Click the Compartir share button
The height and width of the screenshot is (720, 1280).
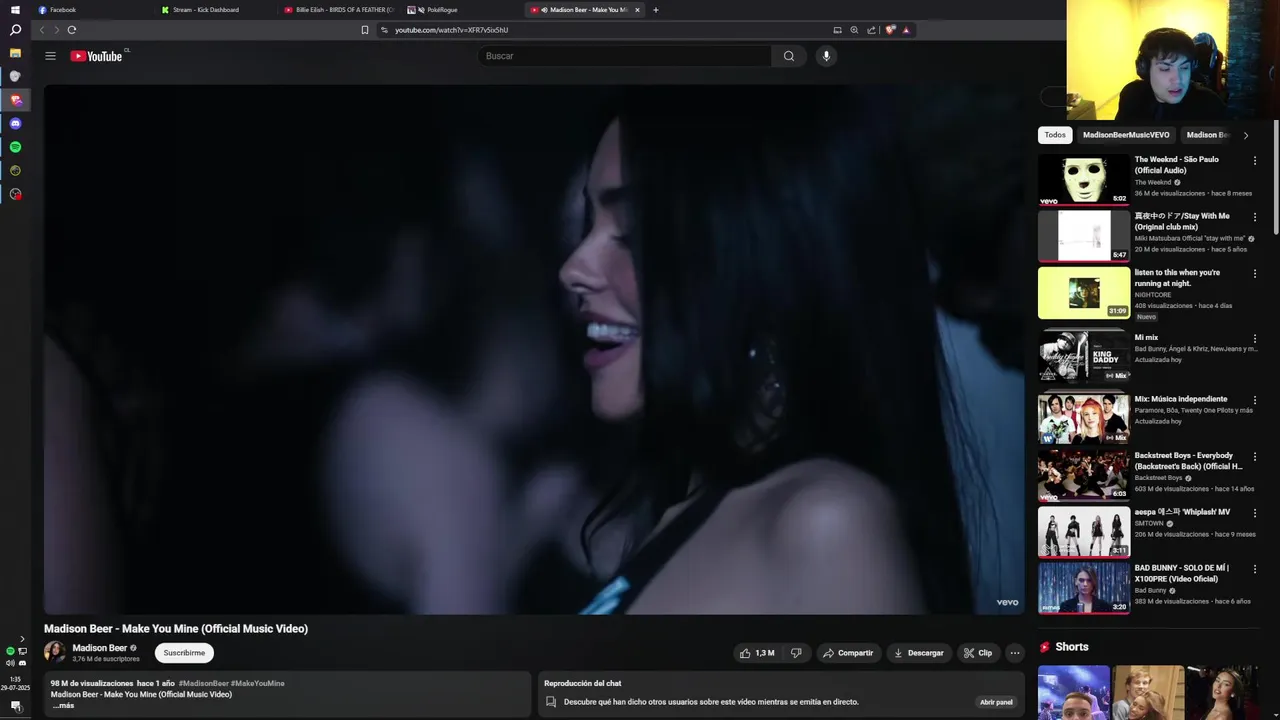click(847, 653)
